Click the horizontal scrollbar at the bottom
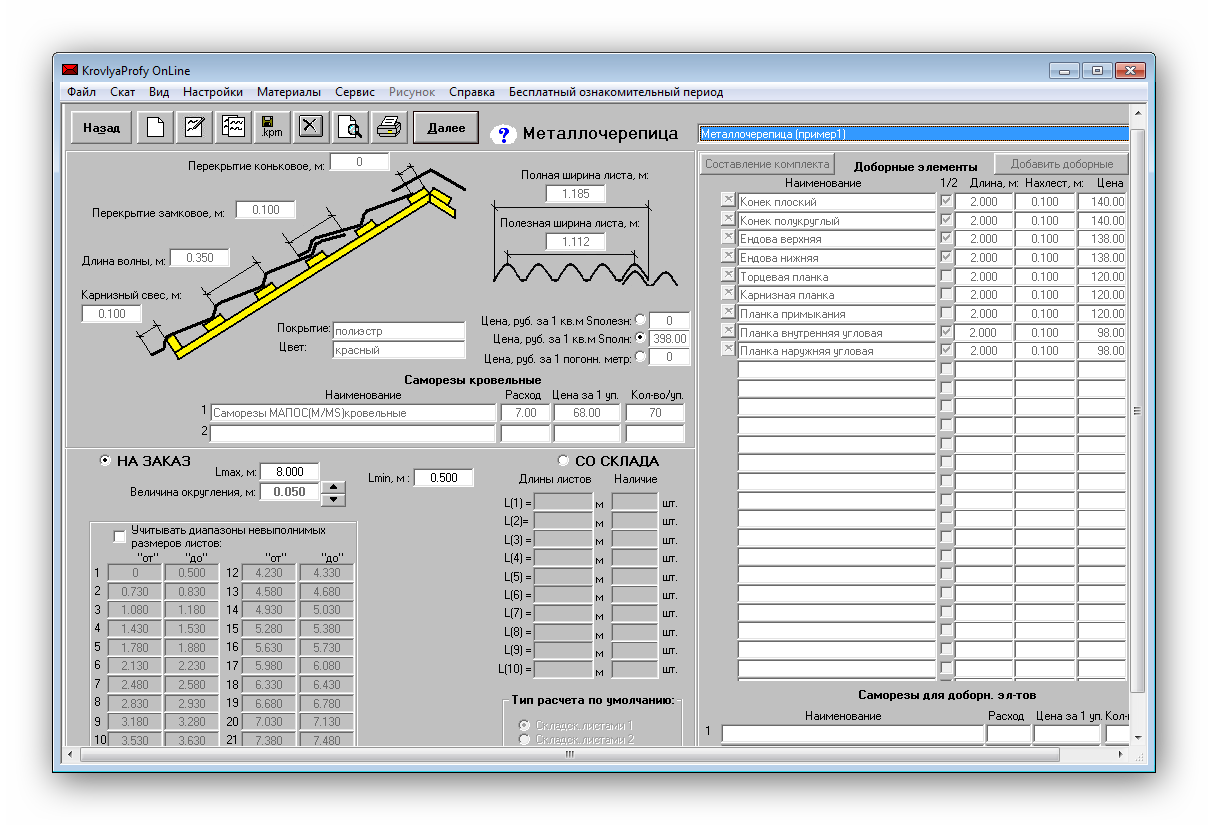 568,755
